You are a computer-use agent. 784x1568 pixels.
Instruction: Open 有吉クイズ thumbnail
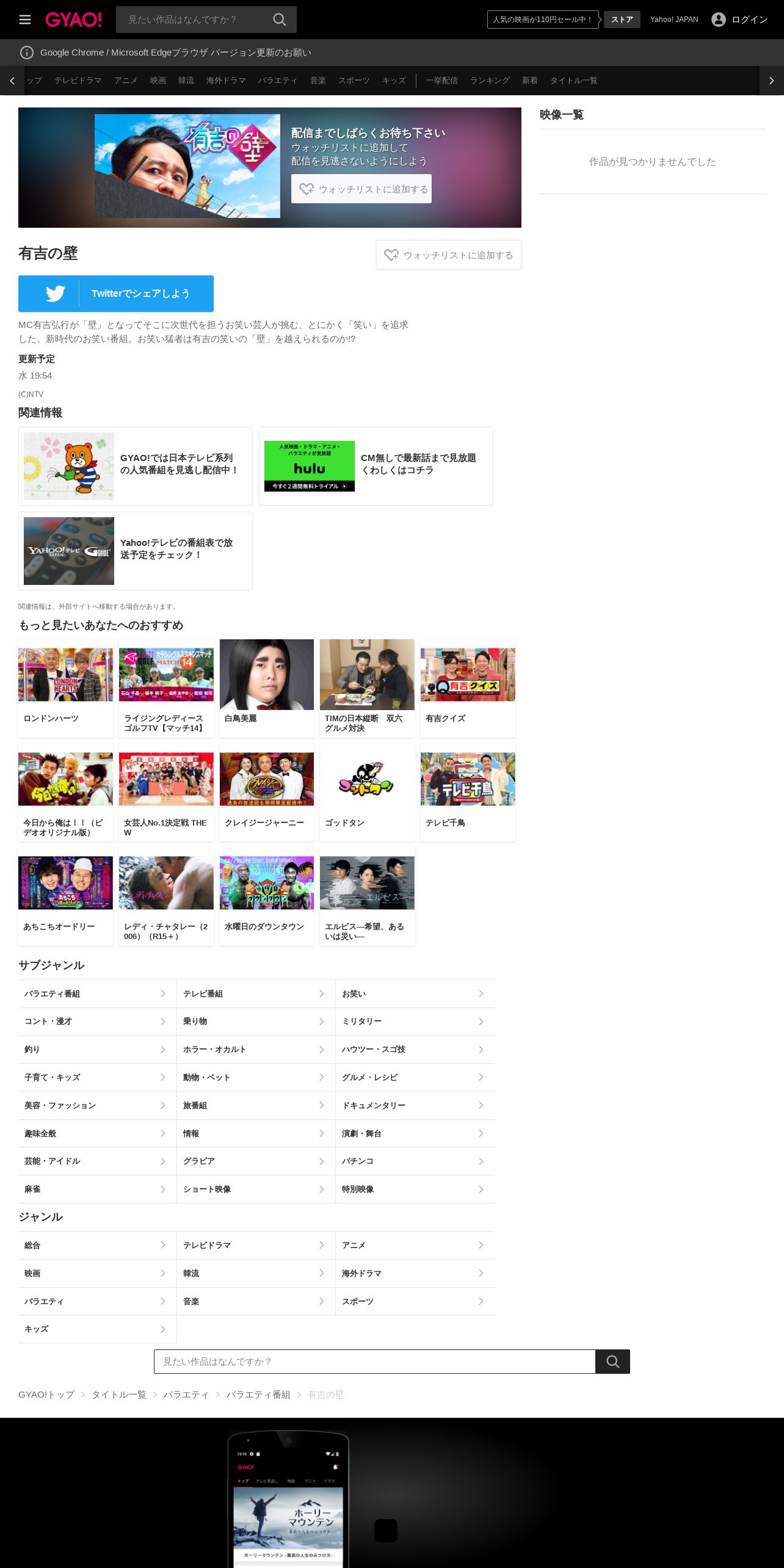point(468,675)
